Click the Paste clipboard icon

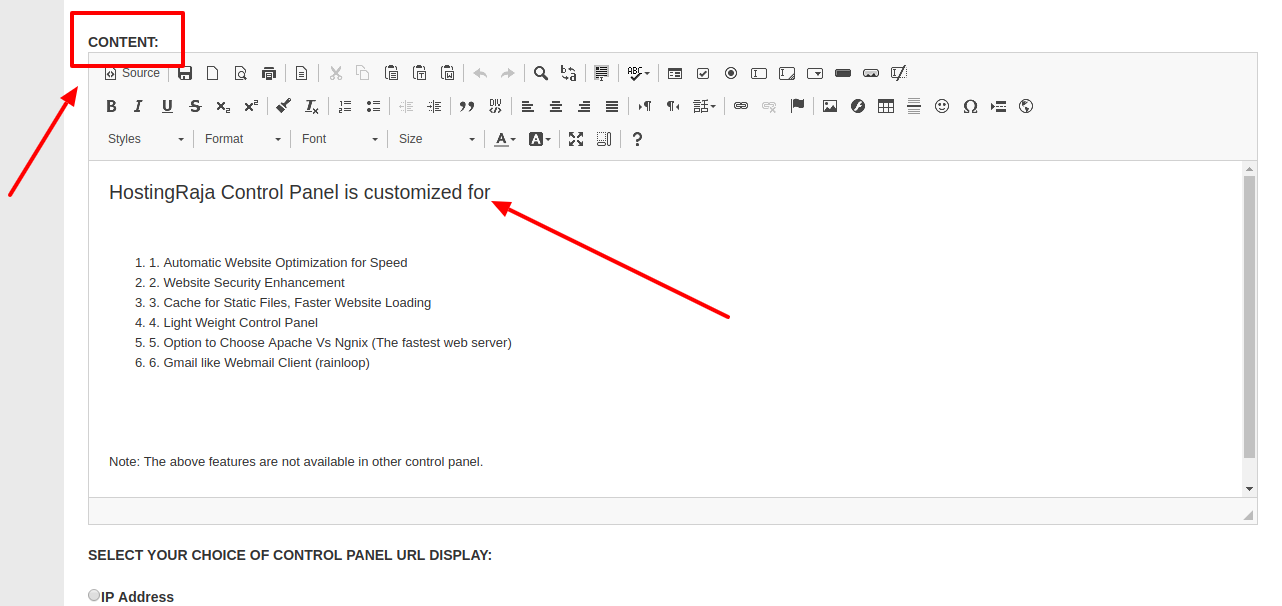click(392, 73)
